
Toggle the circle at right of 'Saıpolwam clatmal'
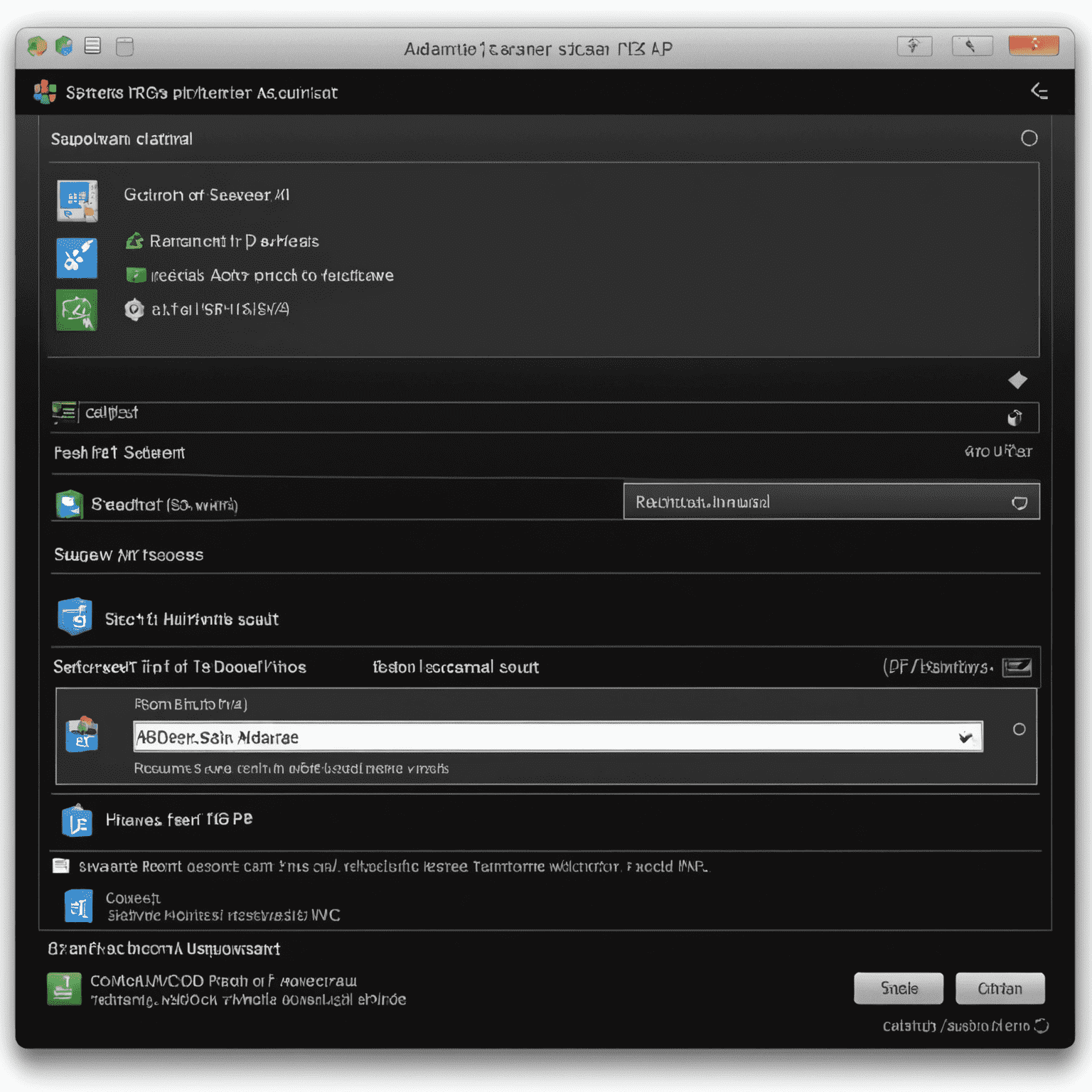[x=1029, y=138]
